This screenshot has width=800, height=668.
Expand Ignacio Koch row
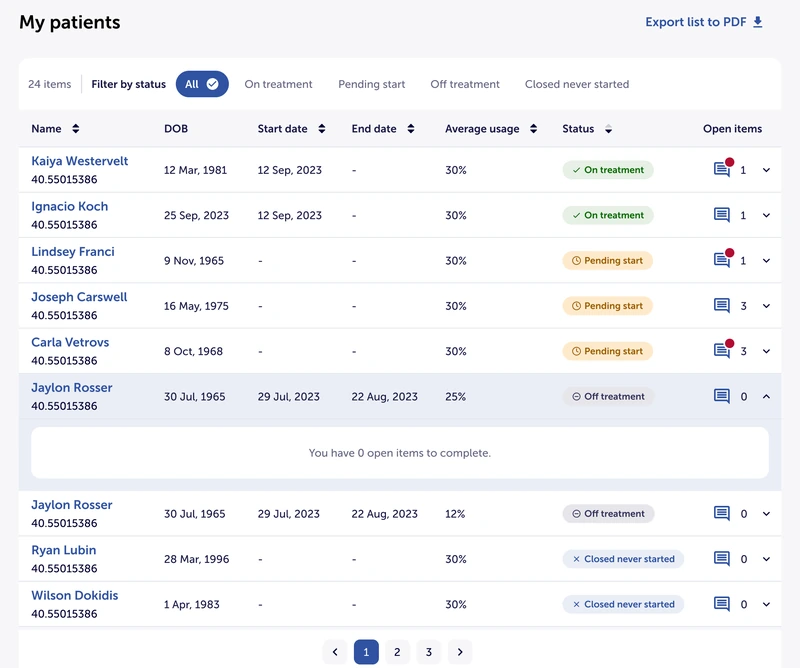point(766,215)
